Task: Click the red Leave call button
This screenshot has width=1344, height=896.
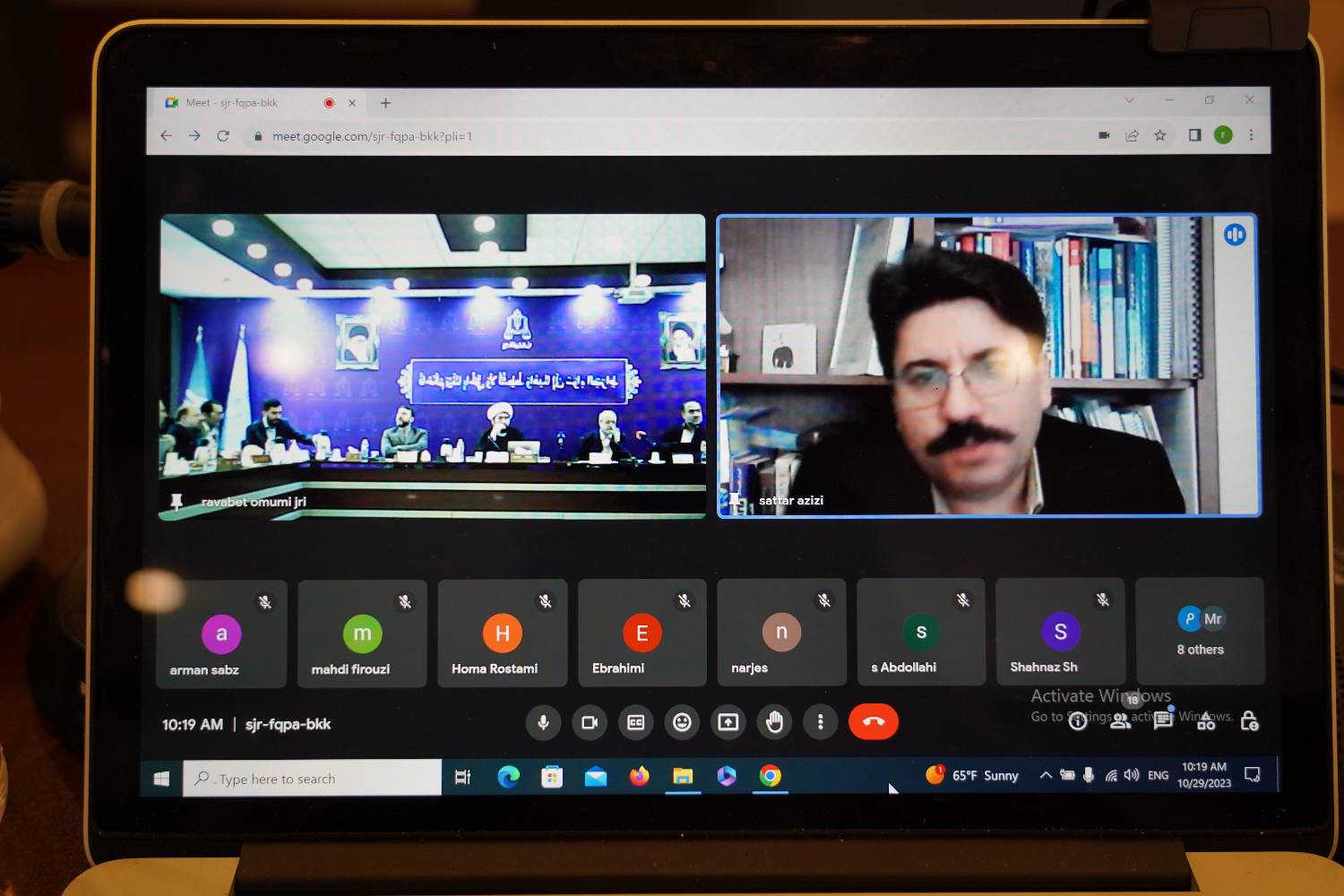Action: click(874, 721)
